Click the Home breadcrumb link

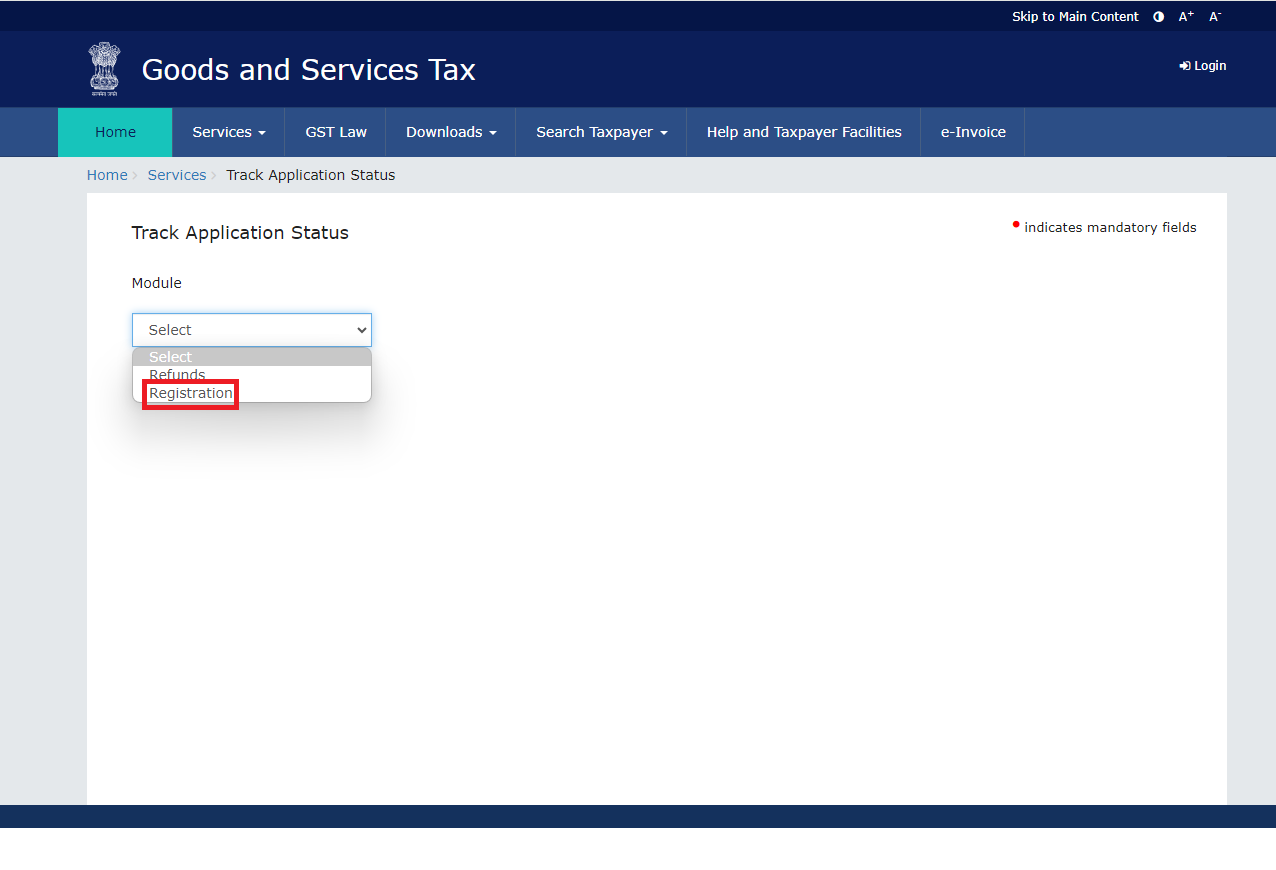107,174
